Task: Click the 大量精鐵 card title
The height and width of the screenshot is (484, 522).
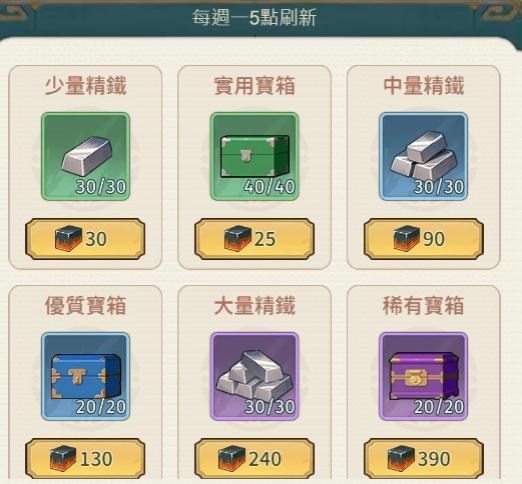Action: [x=255, y=306]
